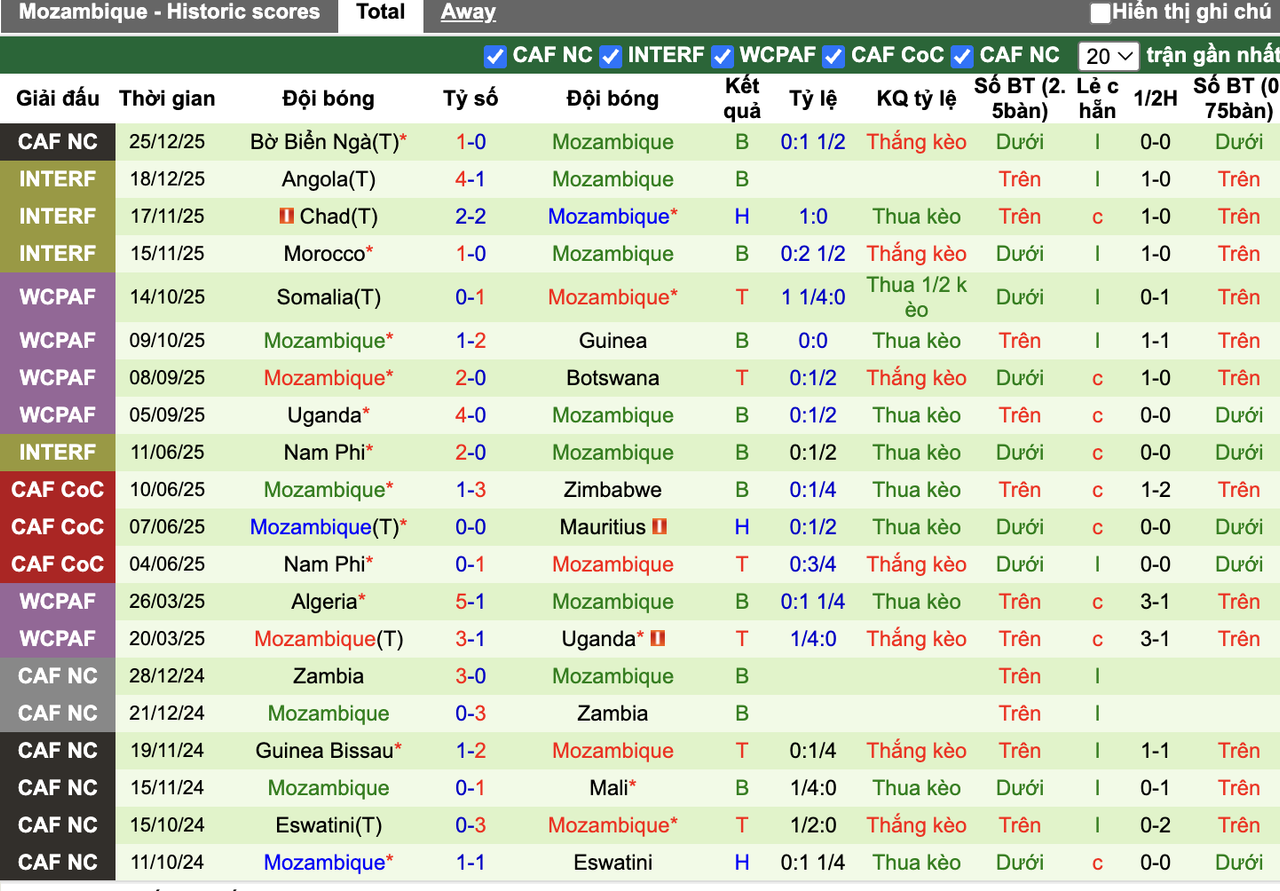Select the 0-2 half-time score in the Eswatini(T) row
The height and width of the screenshot is (891, 1280).
click(1155, 825)
